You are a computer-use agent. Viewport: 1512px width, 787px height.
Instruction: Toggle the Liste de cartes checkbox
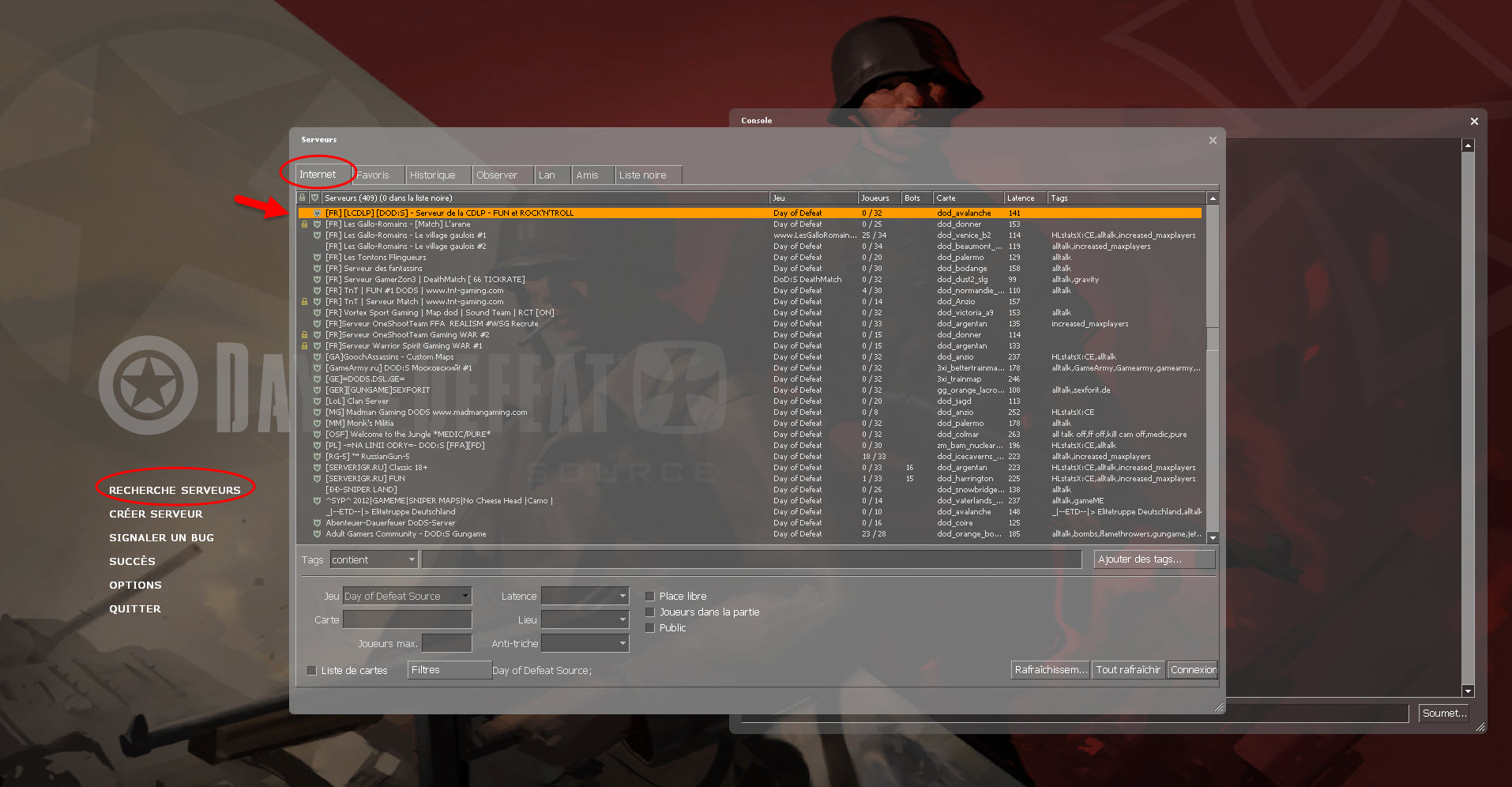[311, 671]
